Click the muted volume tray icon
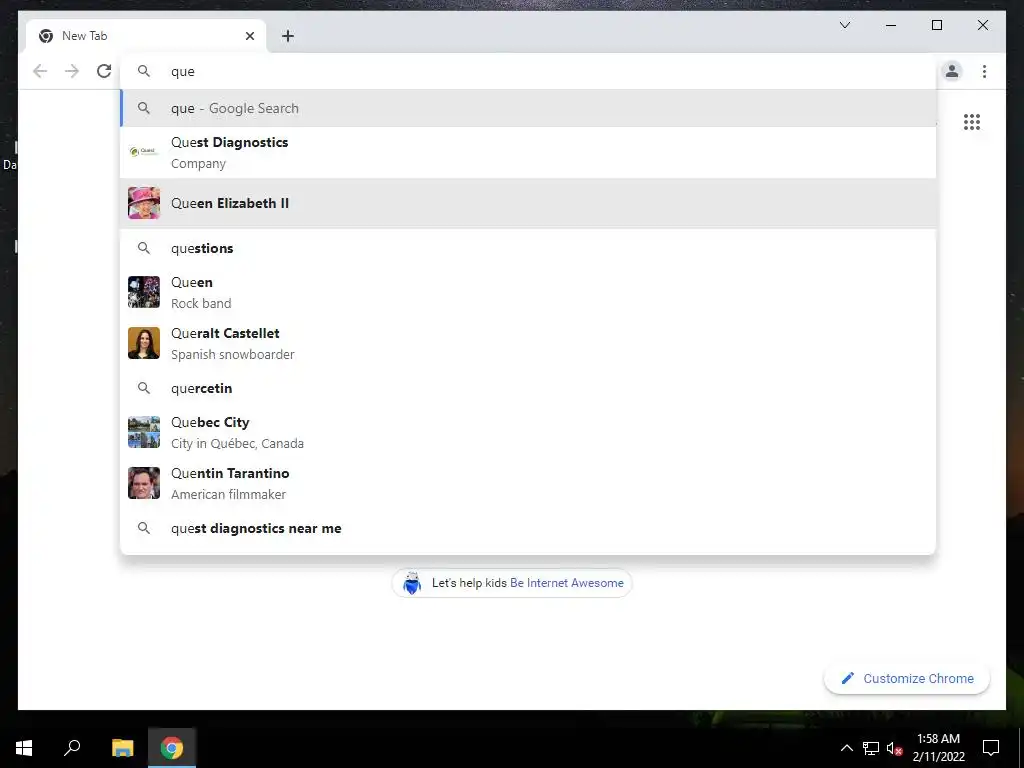The width and height of the screenshot is (1024, 768). 894,748
